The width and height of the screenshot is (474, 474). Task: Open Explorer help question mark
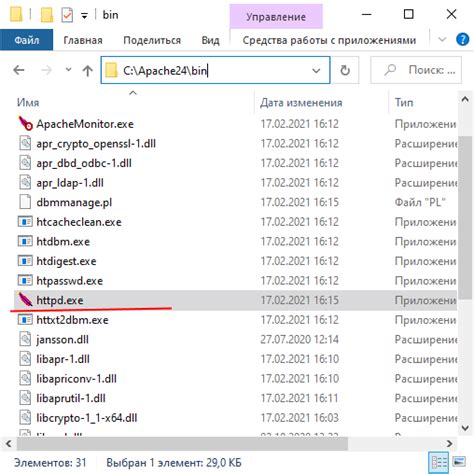pyautogui.click(x=462, y=40)
